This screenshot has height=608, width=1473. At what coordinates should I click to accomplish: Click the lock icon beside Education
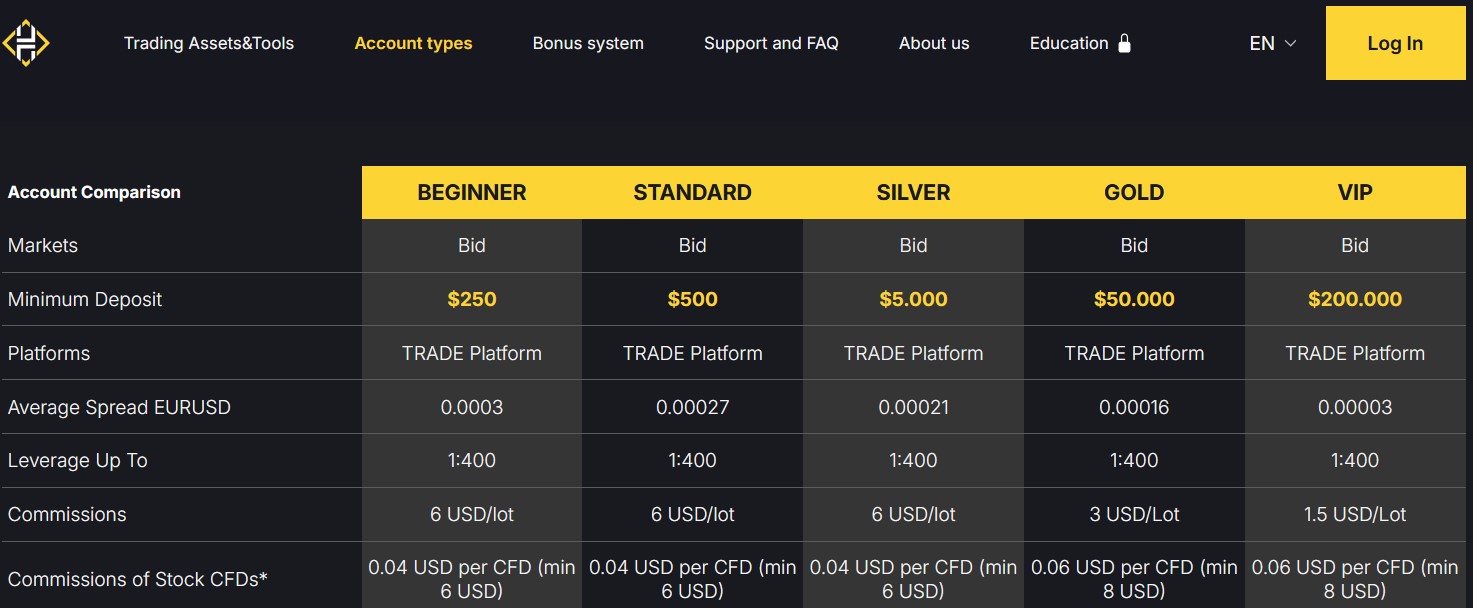[x=1124, y=43]
